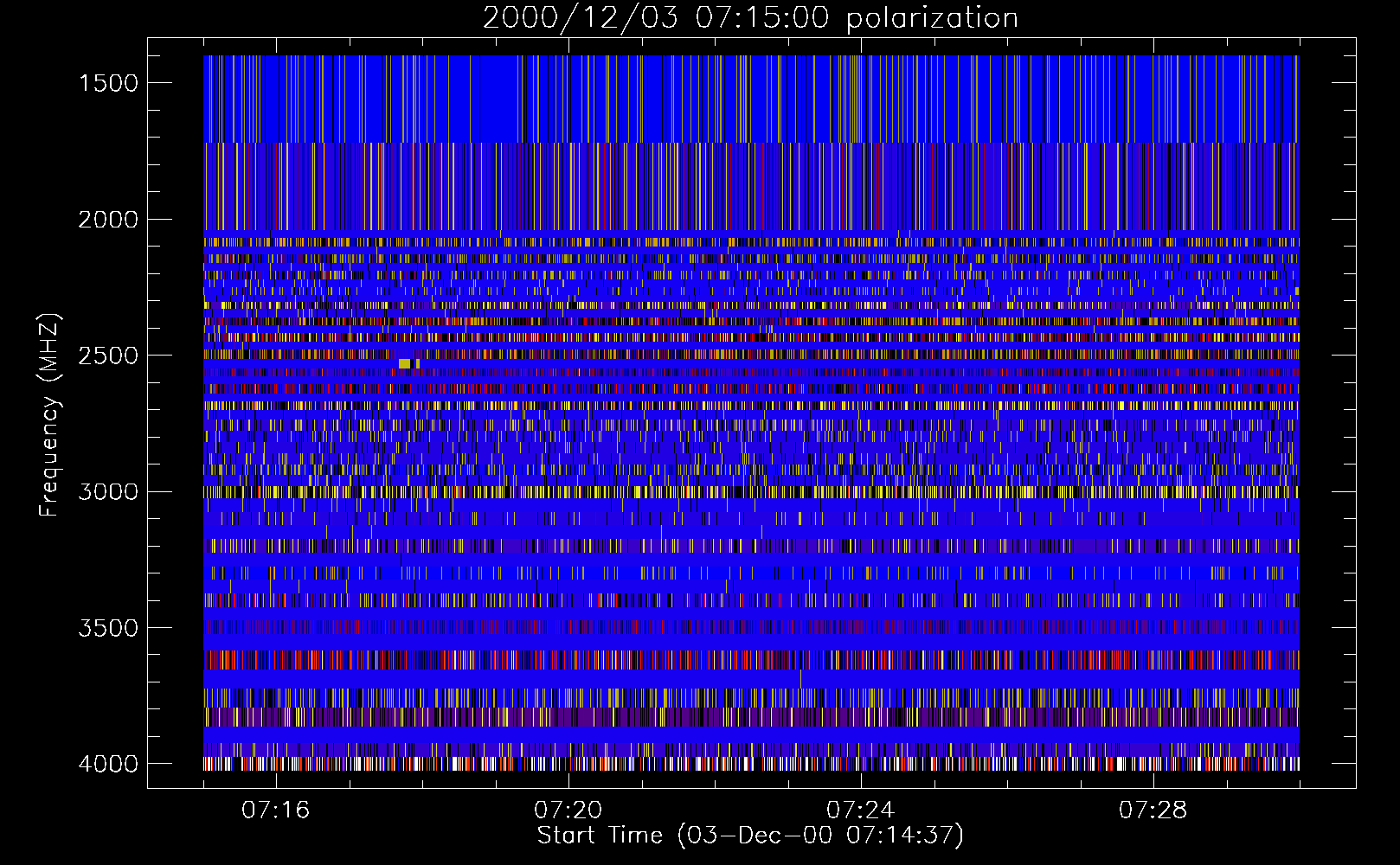Click the '07:28' time axis label
This screenshot has width=1400, height=865.
coord(1153,811)
